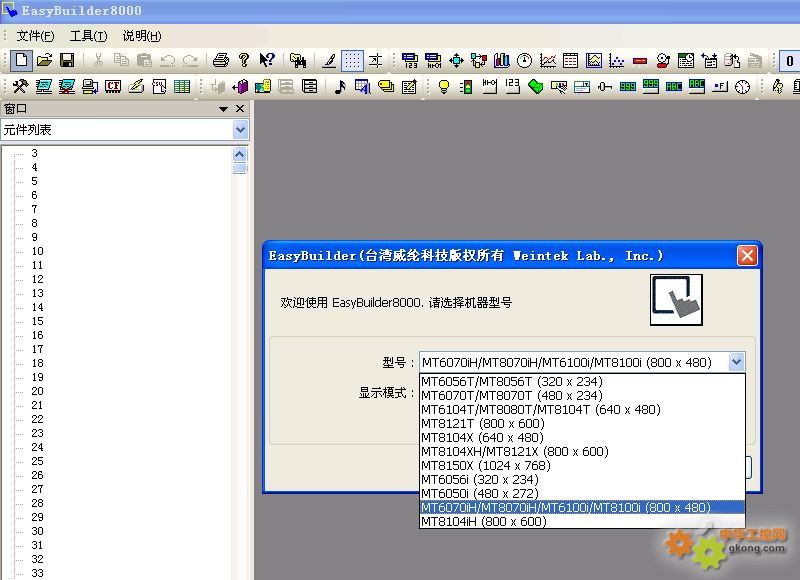Open an existing project file
The image size is (800, 580).
(x=44, y=61)
